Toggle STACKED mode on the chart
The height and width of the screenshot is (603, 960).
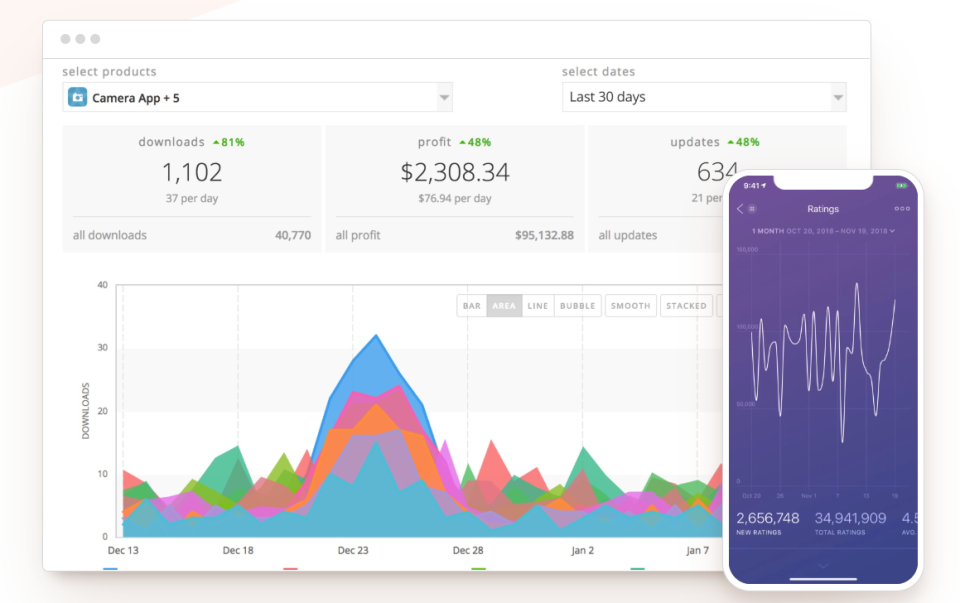pyautogui.click(x=686, y=305)
